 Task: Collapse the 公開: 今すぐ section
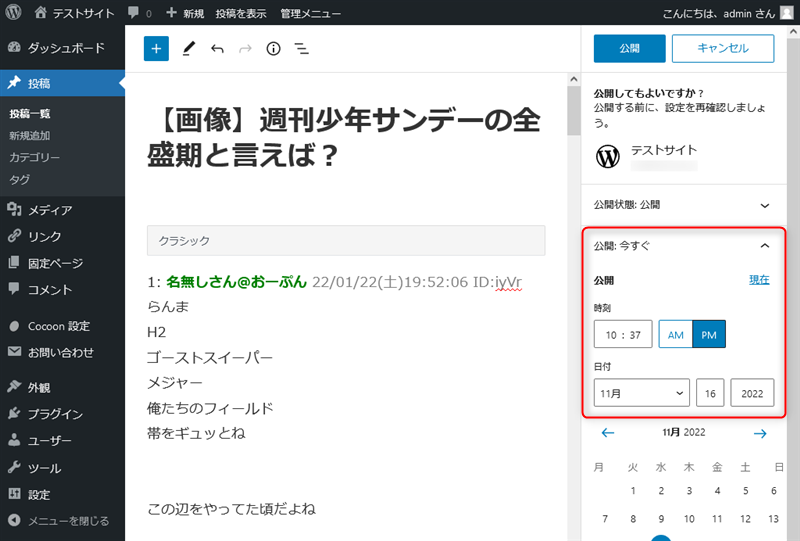coord(684,246)
